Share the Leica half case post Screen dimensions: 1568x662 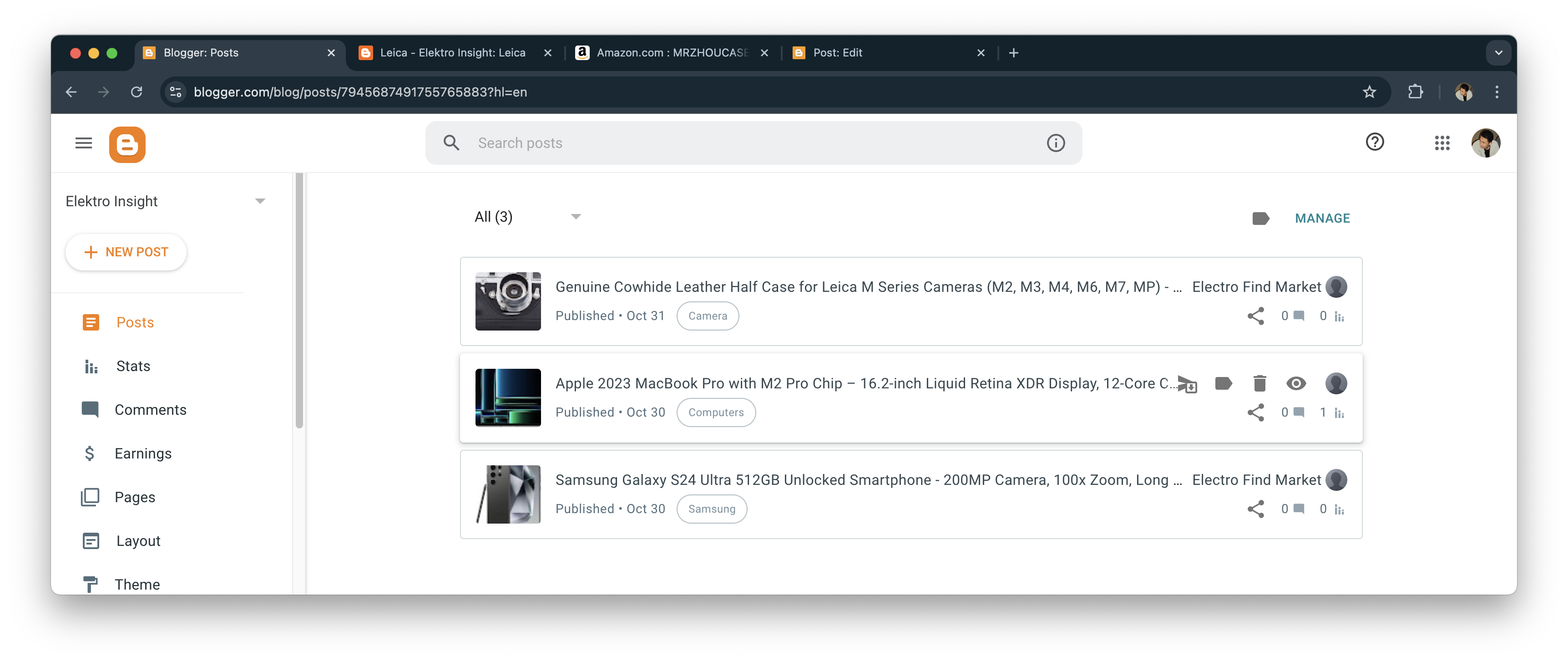[1255, 316]
